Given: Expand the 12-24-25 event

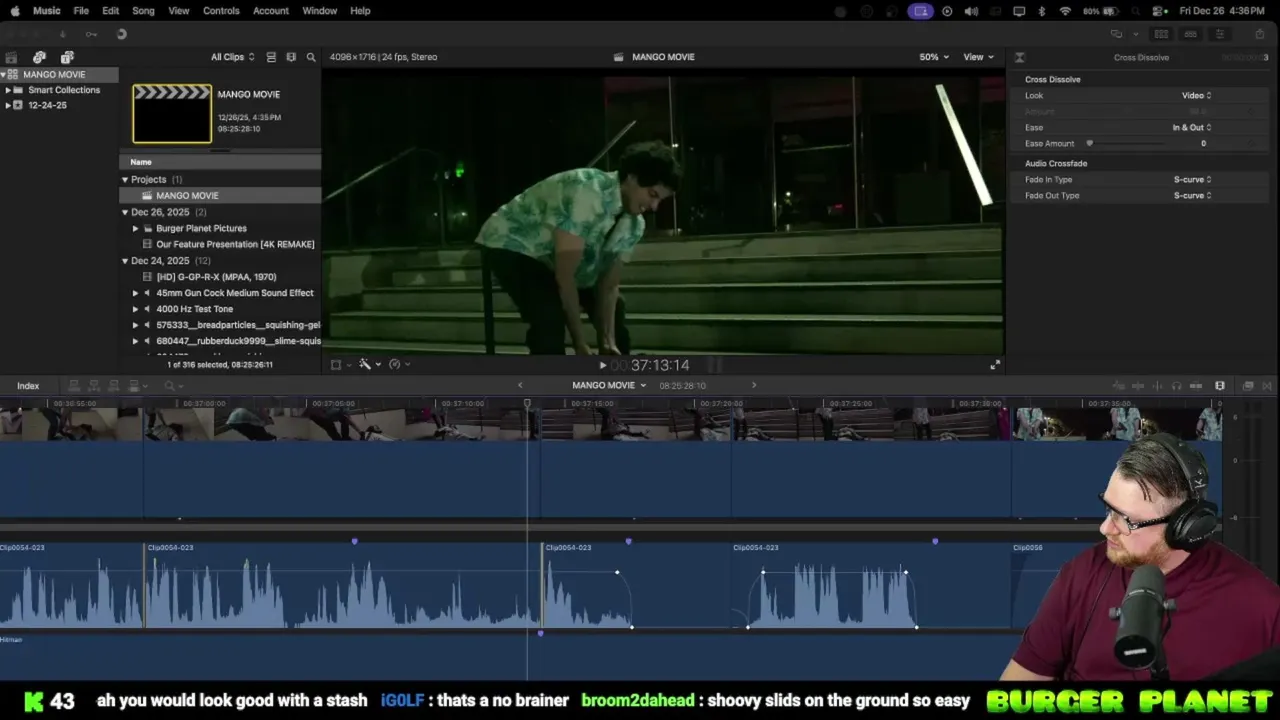Looking at the screenshot, I should coord(8,105).
